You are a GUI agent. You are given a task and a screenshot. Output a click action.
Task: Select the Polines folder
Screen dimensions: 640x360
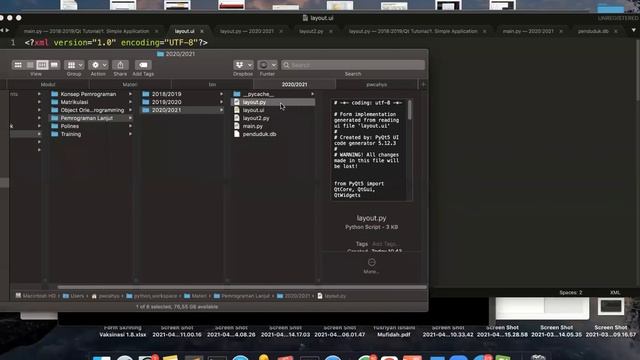[70, 126]
